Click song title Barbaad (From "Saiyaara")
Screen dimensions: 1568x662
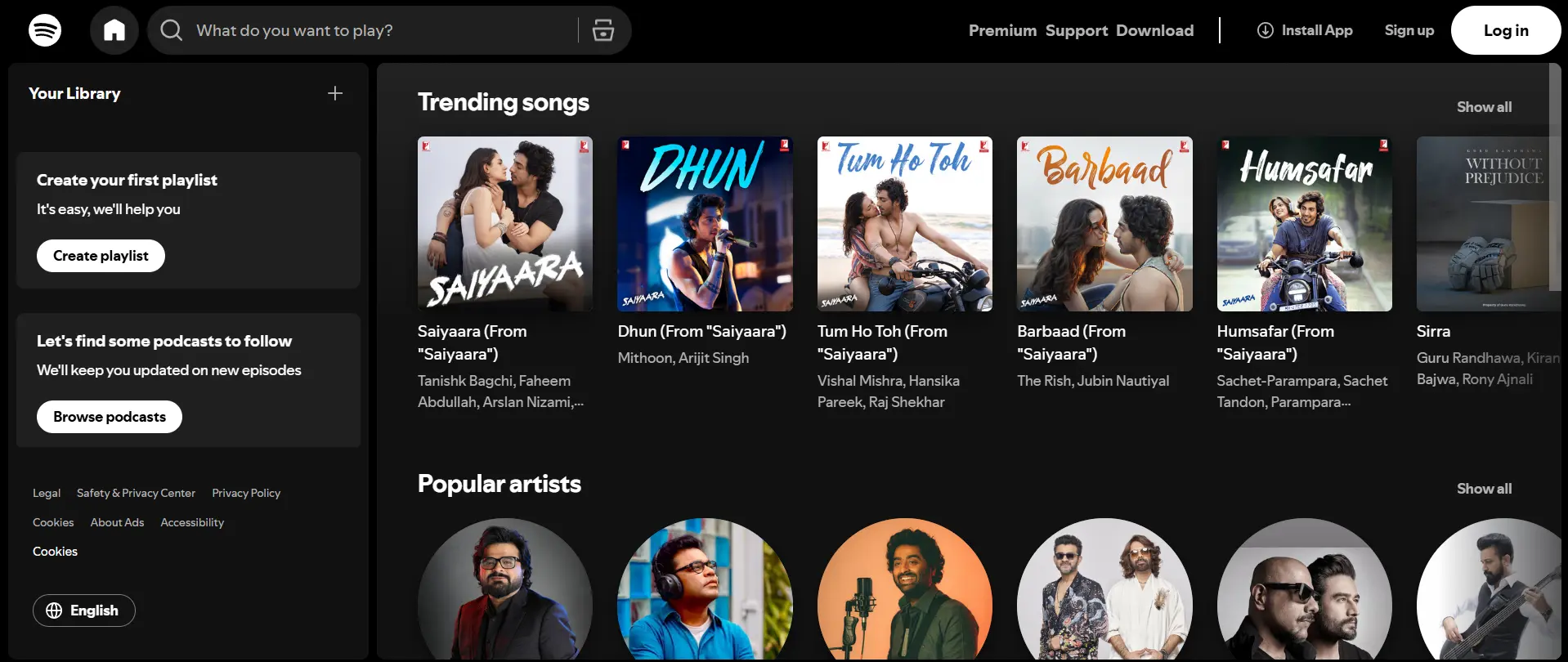tap(1072, 342)
